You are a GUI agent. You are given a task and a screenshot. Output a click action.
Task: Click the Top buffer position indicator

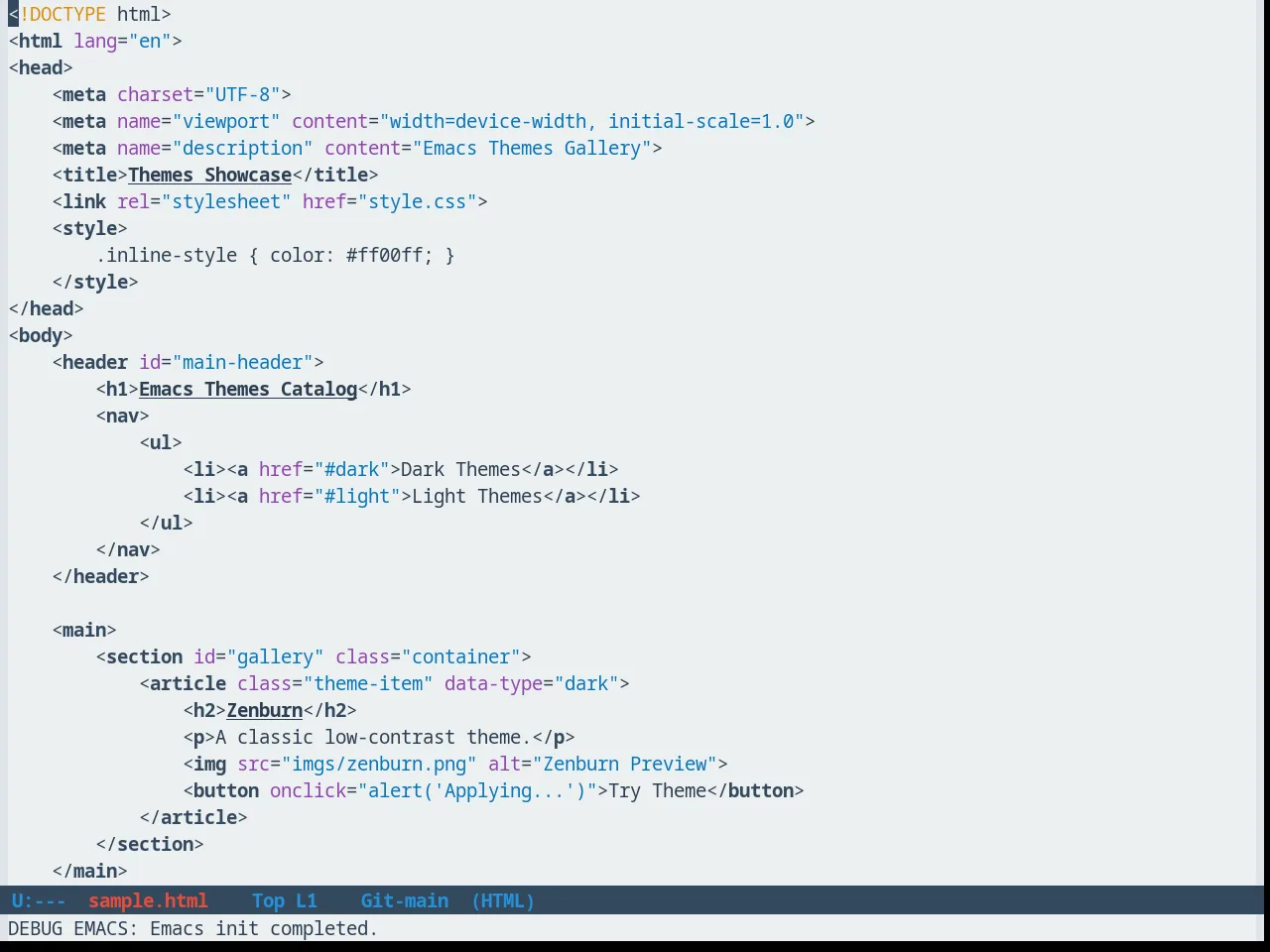tap(268, 900)
